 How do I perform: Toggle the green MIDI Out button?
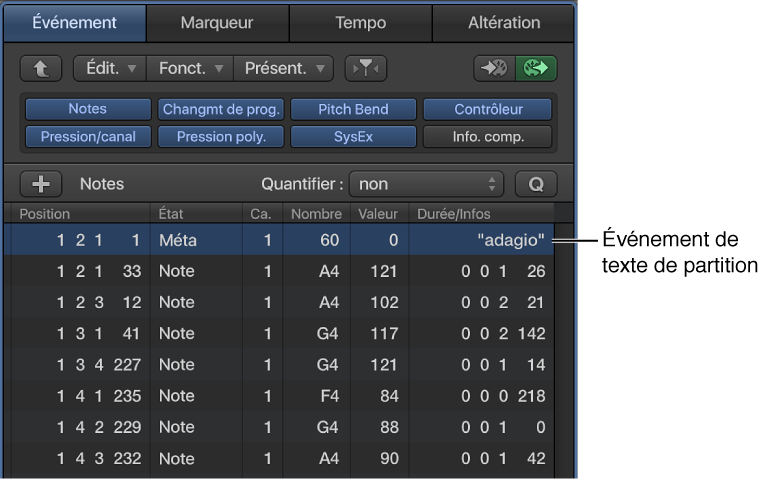point(535,69)
